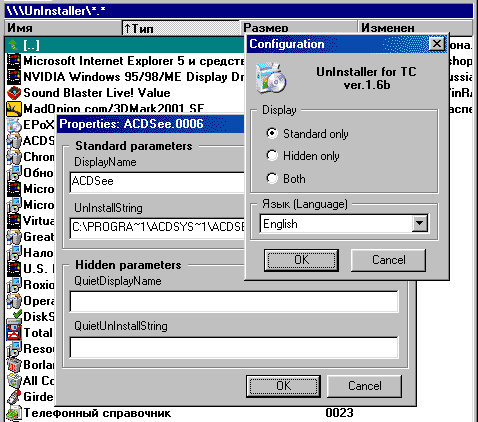The width and height of the screenshot is (478, 422).
Task: Select the NVIDIA Windows 95/98/ME Display row
Action: 125,77
